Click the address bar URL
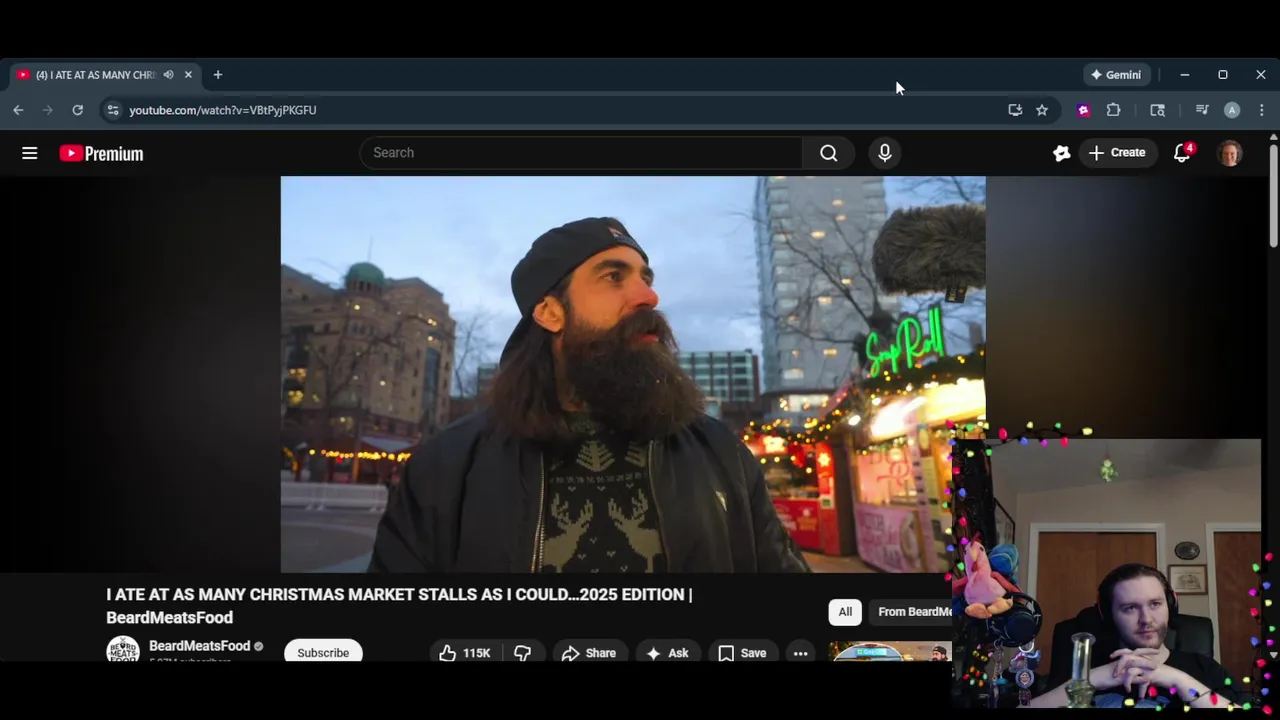This screenshot has width=1280, height=720. 222,110
